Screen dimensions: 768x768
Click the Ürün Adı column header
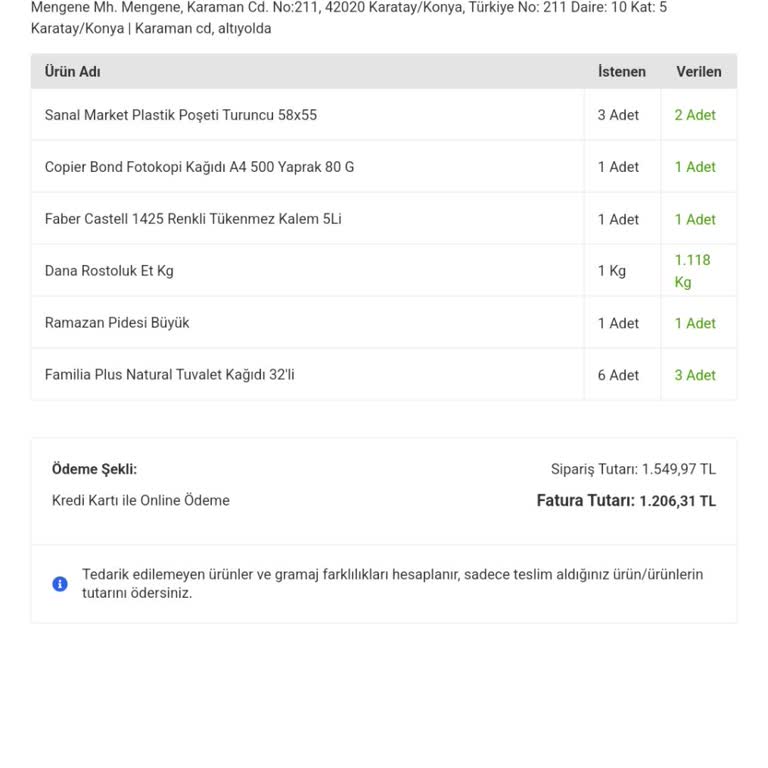click(73, 72)
